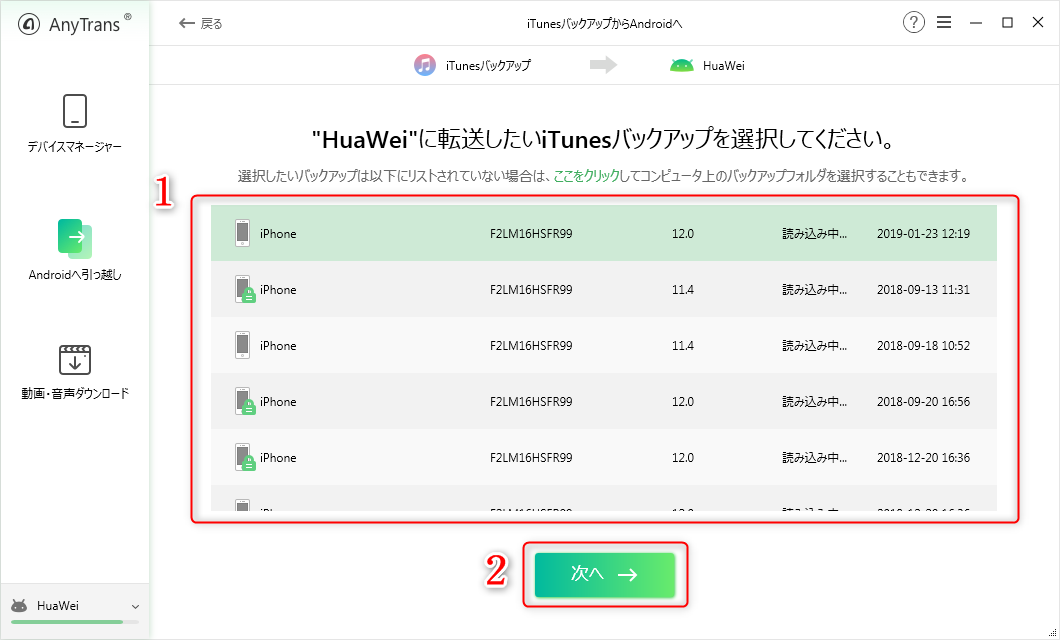Click the AnyTrans logo icon
This screenshot has height=640, width=1060.
point(30,24)
